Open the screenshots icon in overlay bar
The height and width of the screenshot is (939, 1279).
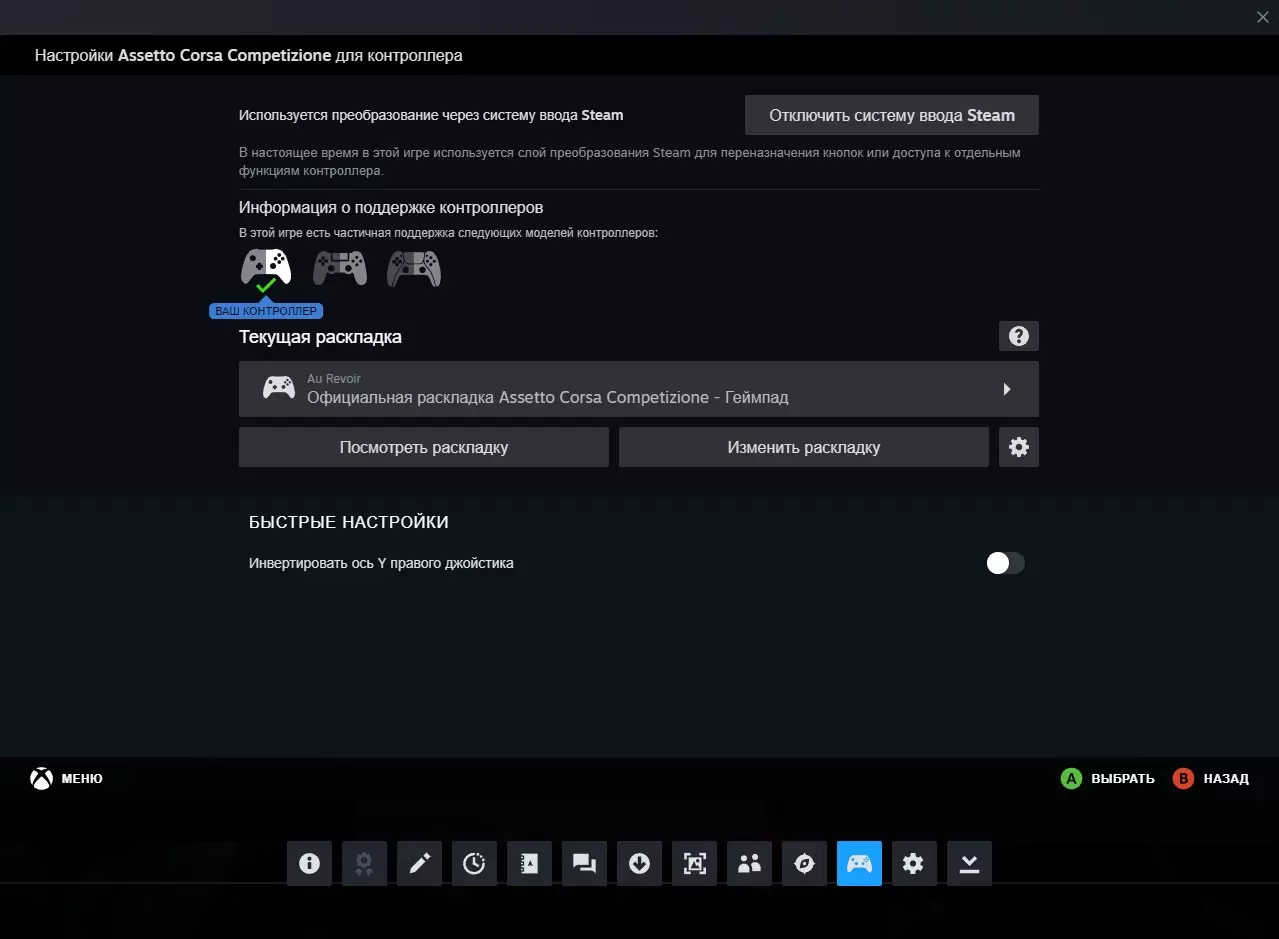(694, 863)
